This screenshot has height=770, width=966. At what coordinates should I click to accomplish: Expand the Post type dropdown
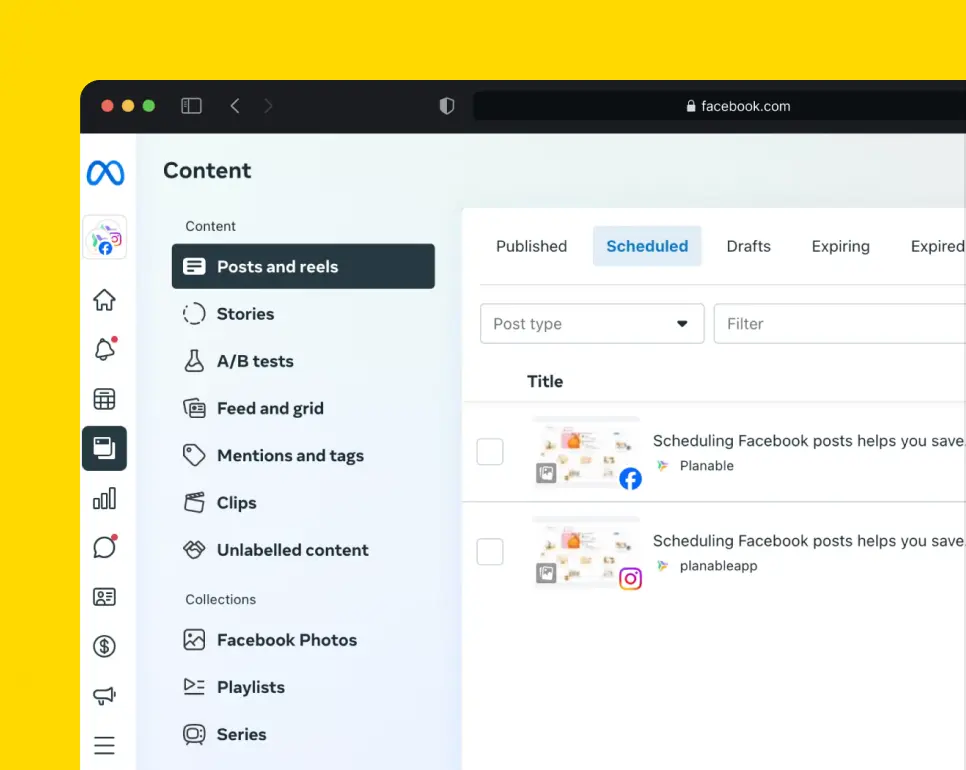592,324
